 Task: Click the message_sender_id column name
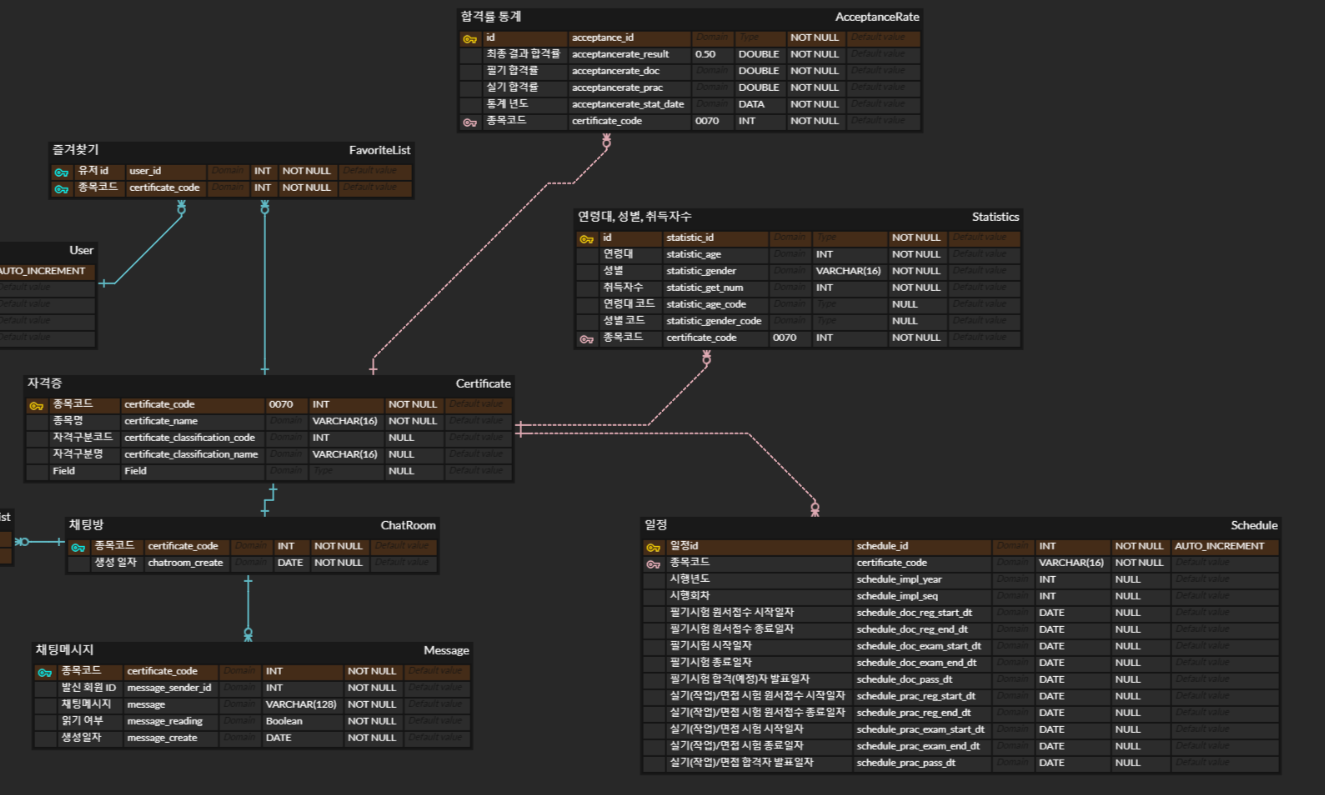pos(169,688)
